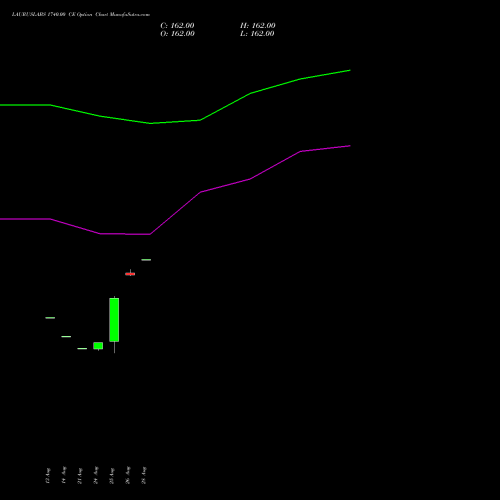Select the tall green candlestick on 25 Aug
Viewport: 500px width, 500px height.
coord(114,320)
